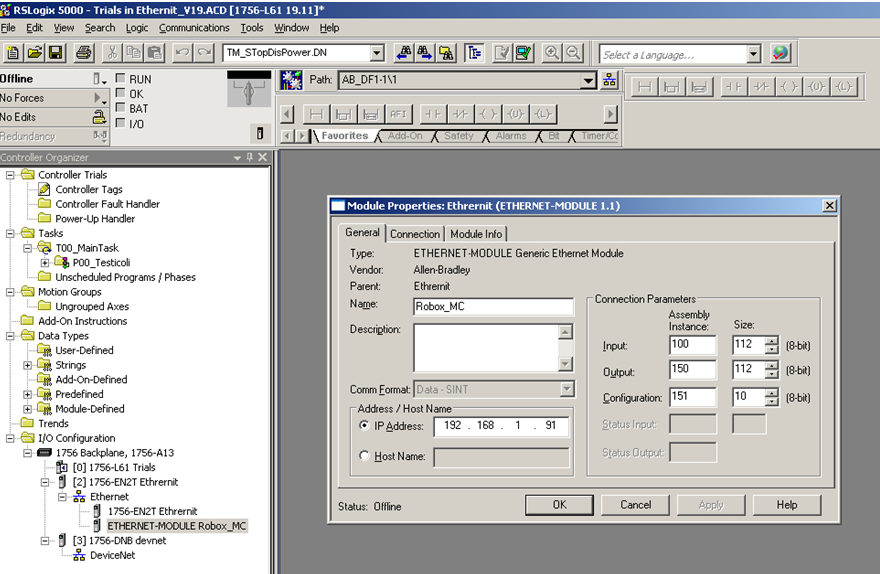
Task: Click the Find Previous binoculars icon
Action: tap(404, 53)
